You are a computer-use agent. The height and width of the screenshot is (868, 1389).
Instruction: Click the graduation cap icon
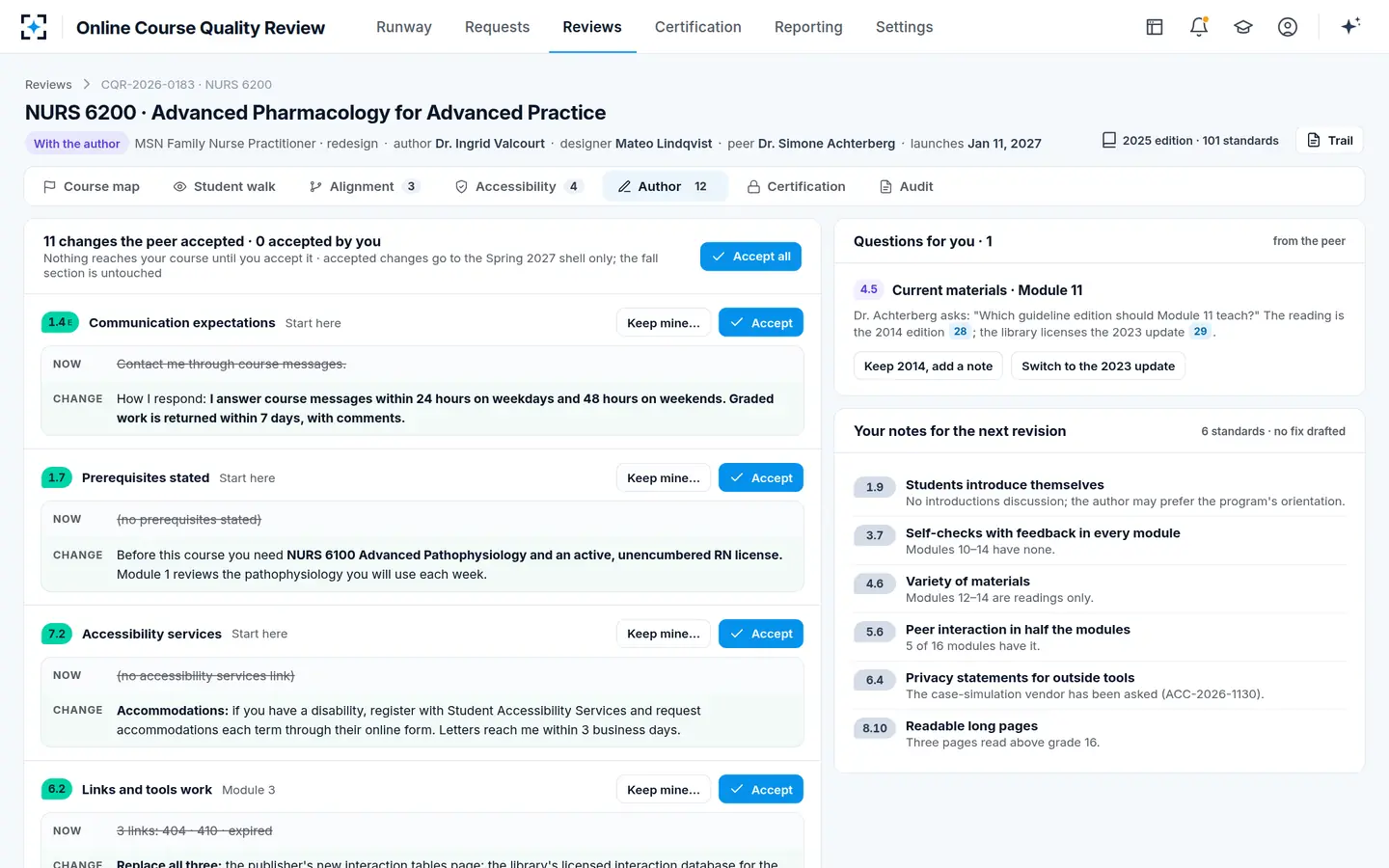1243,27
